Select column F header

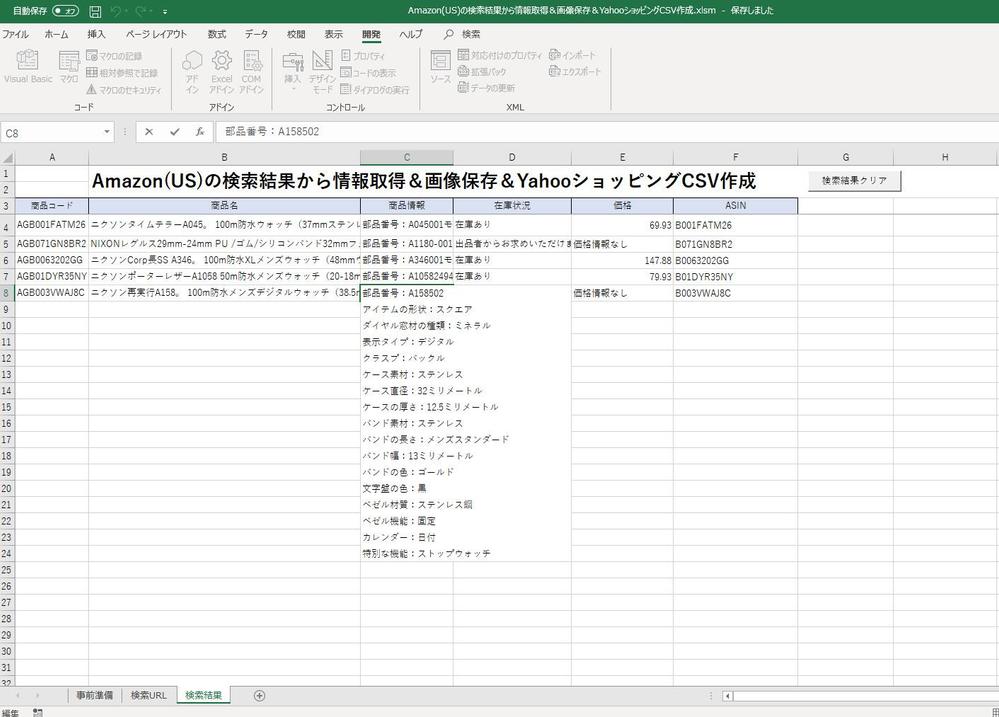tap(735, 157)
